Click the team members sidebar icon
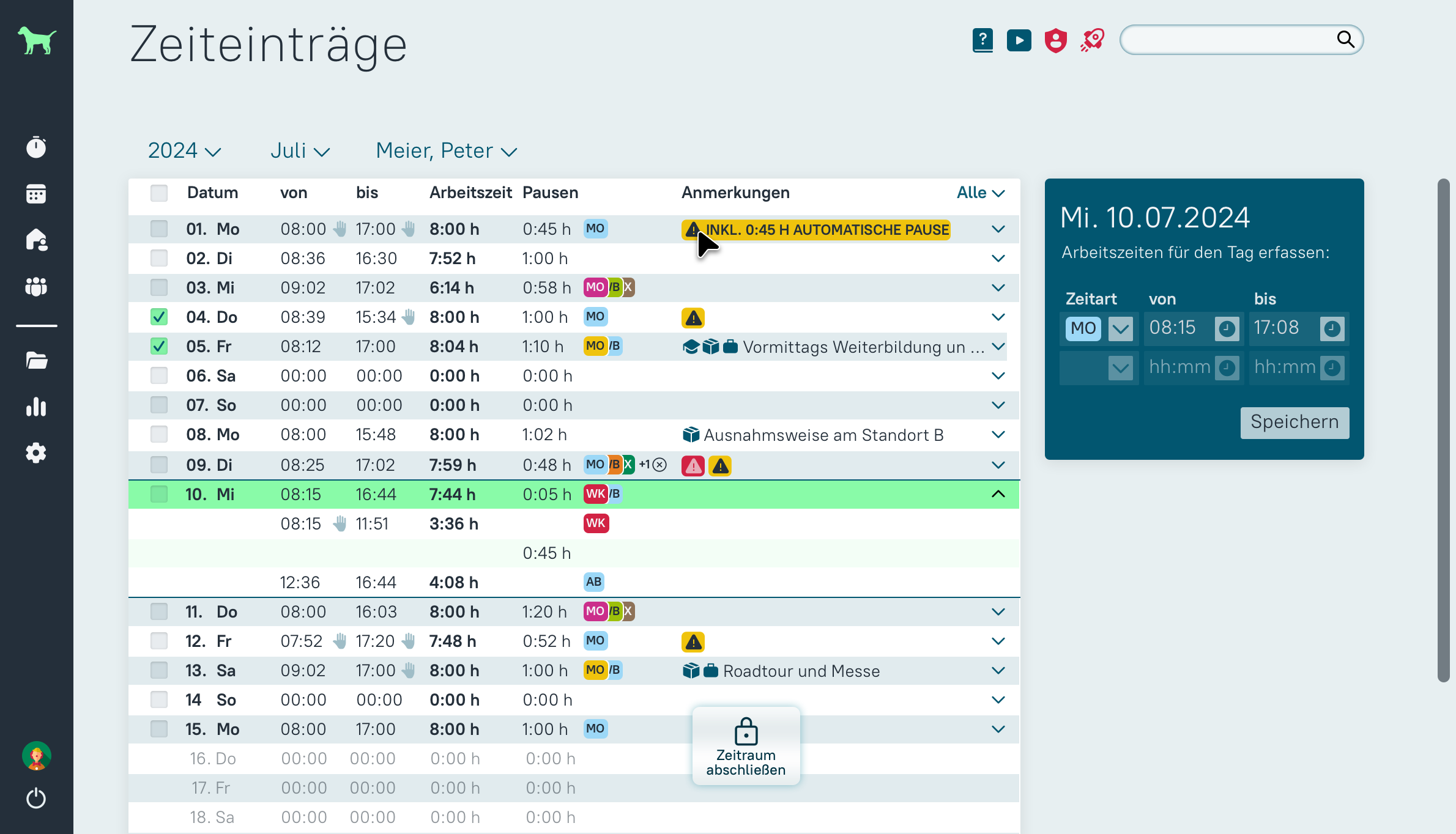 click(36, 286)
